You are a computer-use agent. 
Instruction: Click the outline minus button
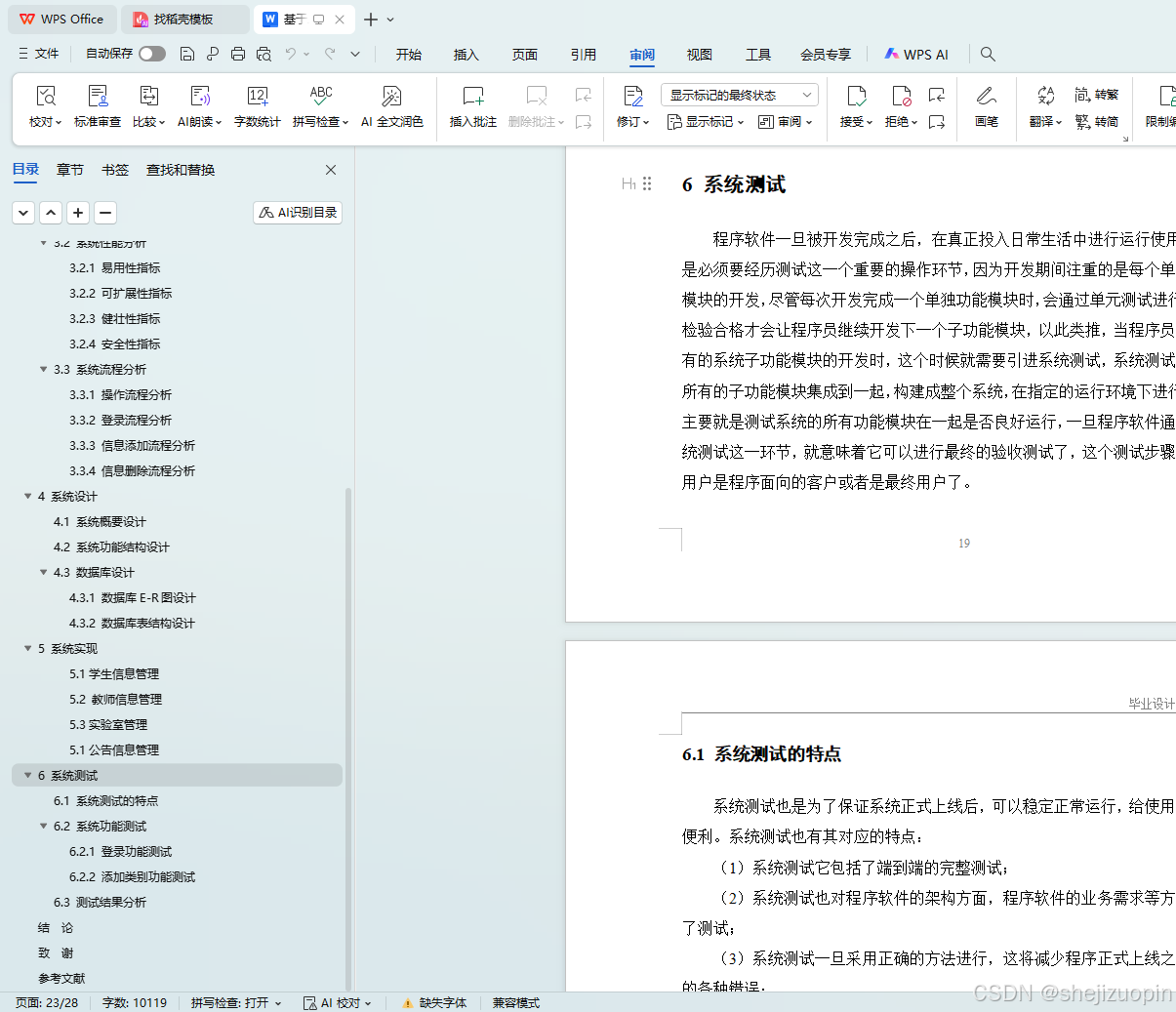105,212
